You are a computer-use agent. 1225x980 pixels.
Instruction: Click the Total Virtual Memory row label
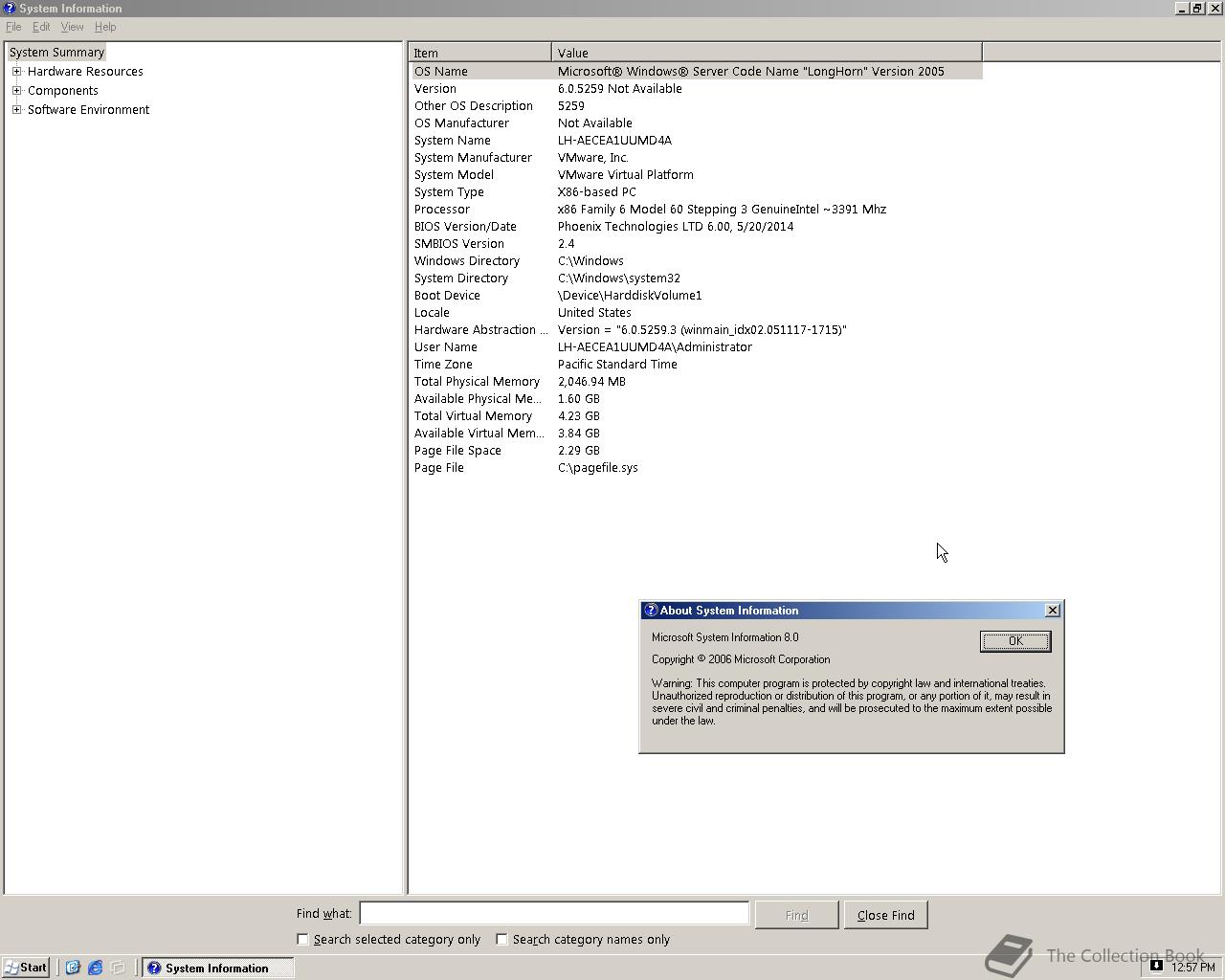(473, 415)
